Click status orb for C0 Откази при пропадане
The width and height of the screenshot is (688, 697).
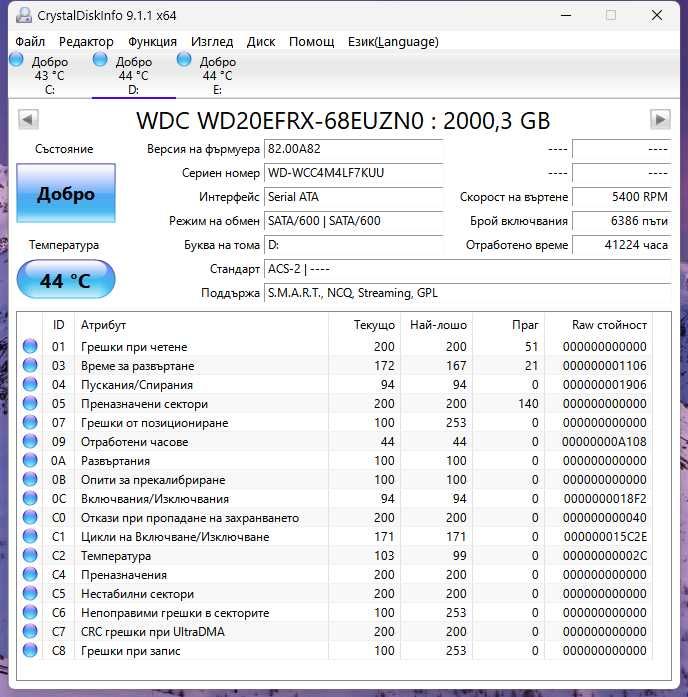[30, 517]
